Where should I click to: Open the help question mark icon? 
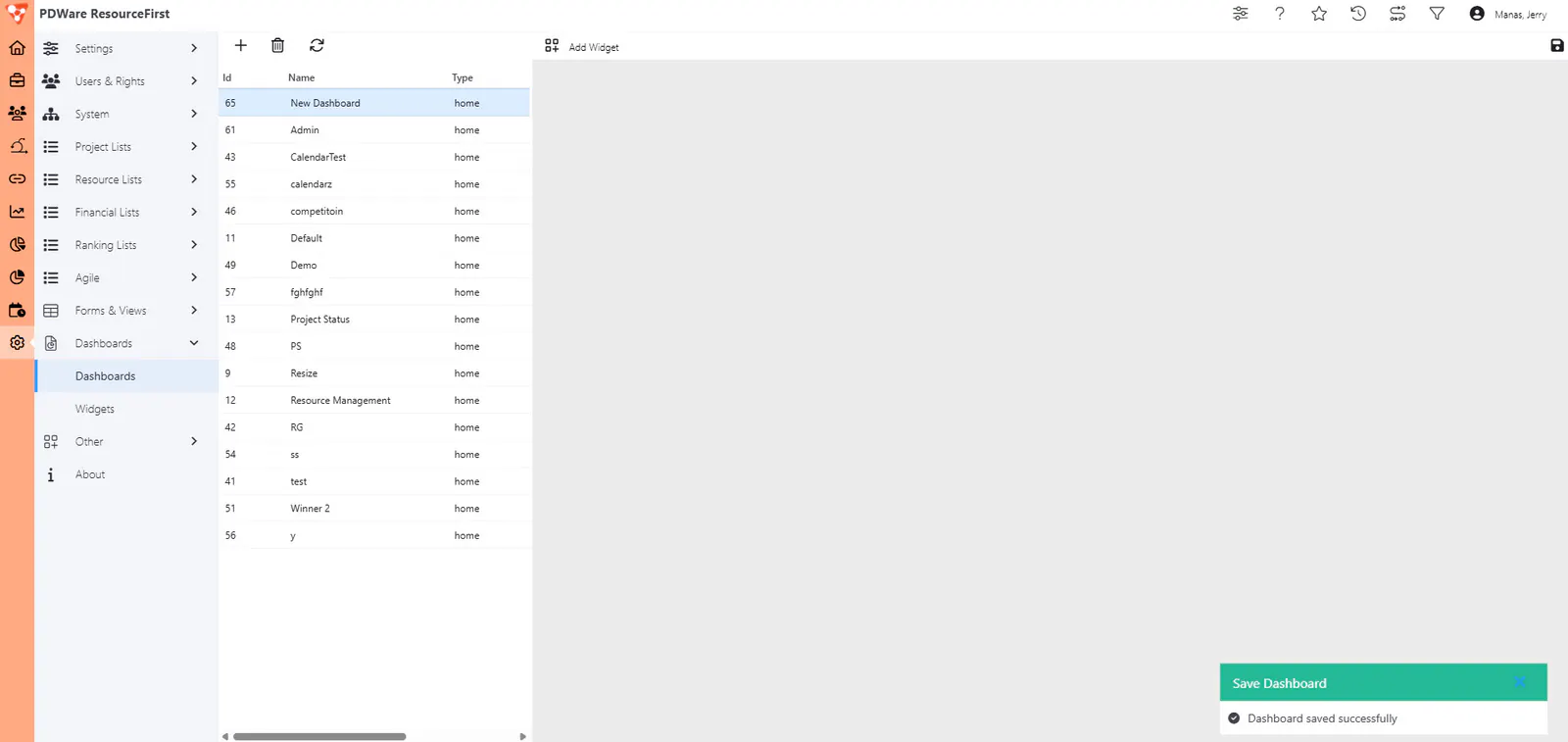[1280, 14]
